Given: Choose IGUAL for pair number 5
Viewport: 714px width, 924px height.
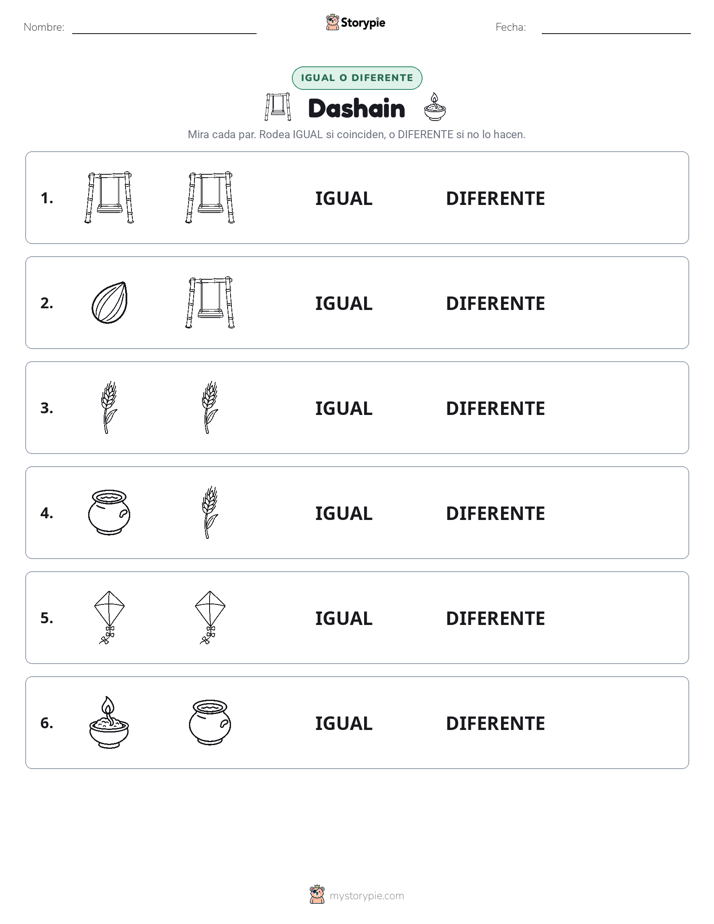Looking at the screenshot, I should [x=343, y=618].
